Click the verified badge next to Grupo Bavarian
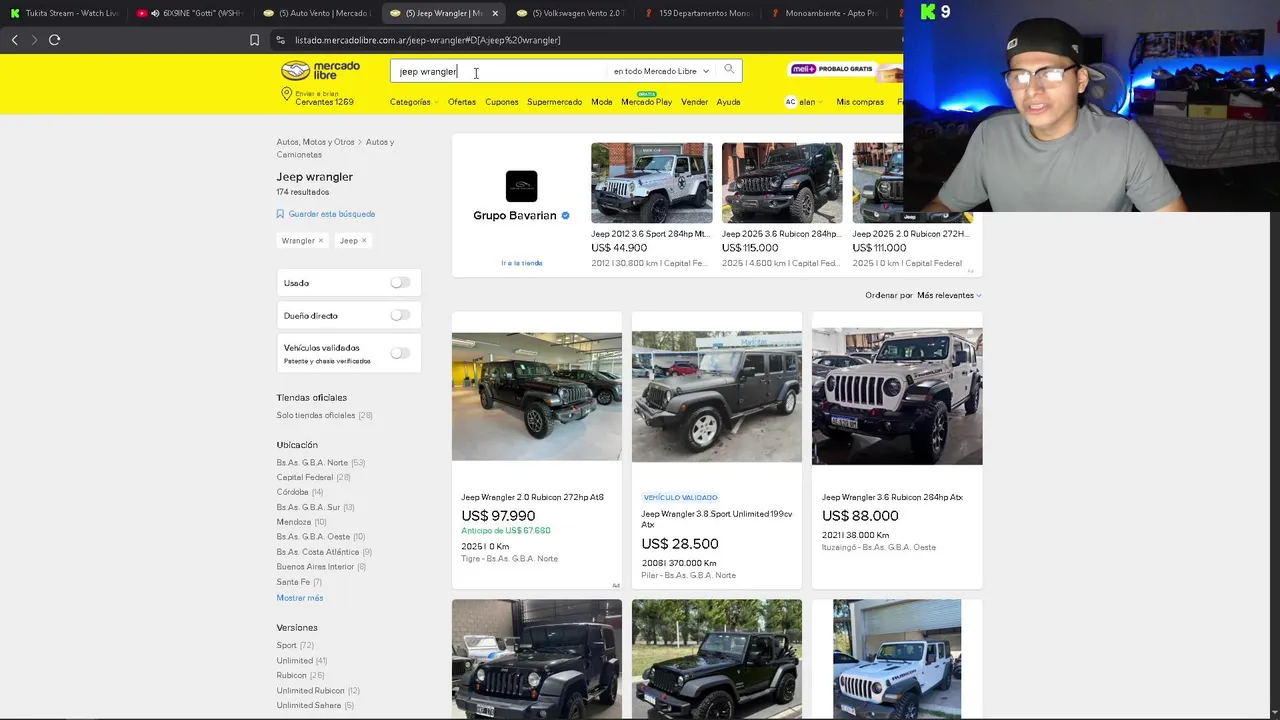 (565, 216)
